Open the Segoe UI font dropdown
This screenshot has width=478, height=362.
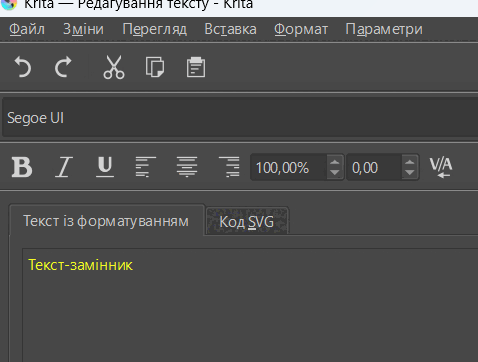(x=240, y=118)
